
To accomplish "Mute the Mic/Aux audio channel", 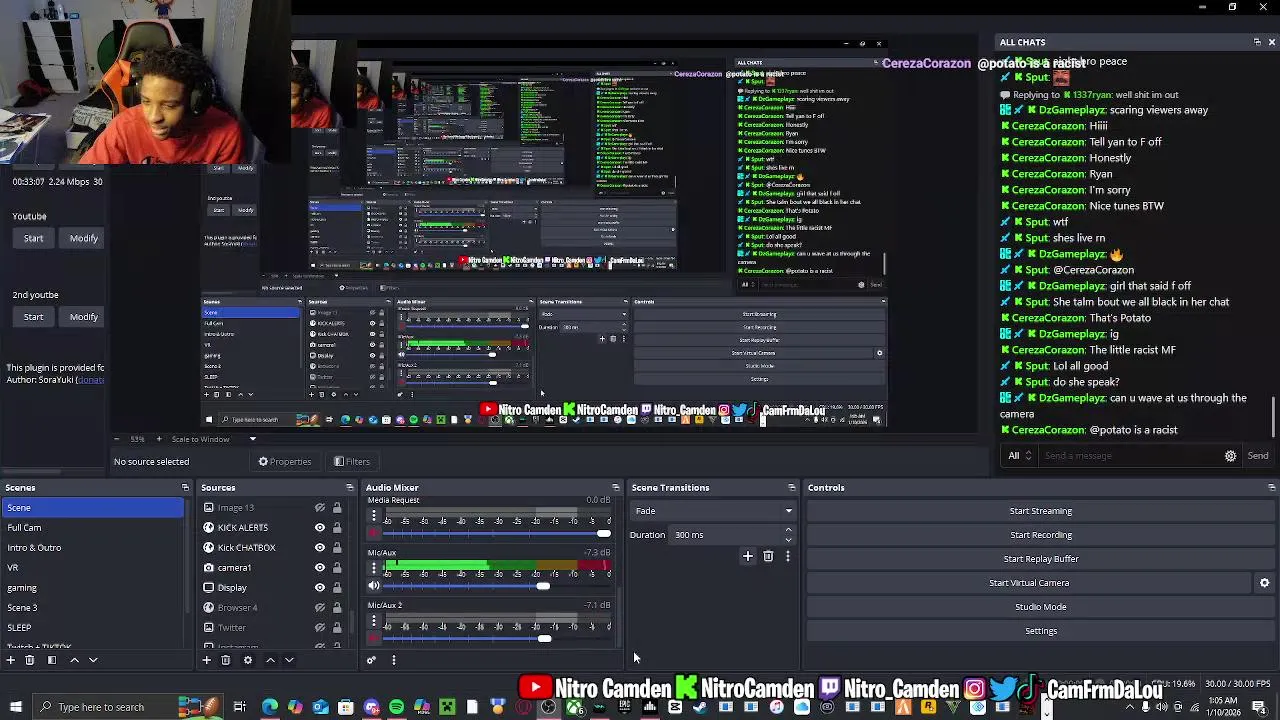I will click(374, 586).
